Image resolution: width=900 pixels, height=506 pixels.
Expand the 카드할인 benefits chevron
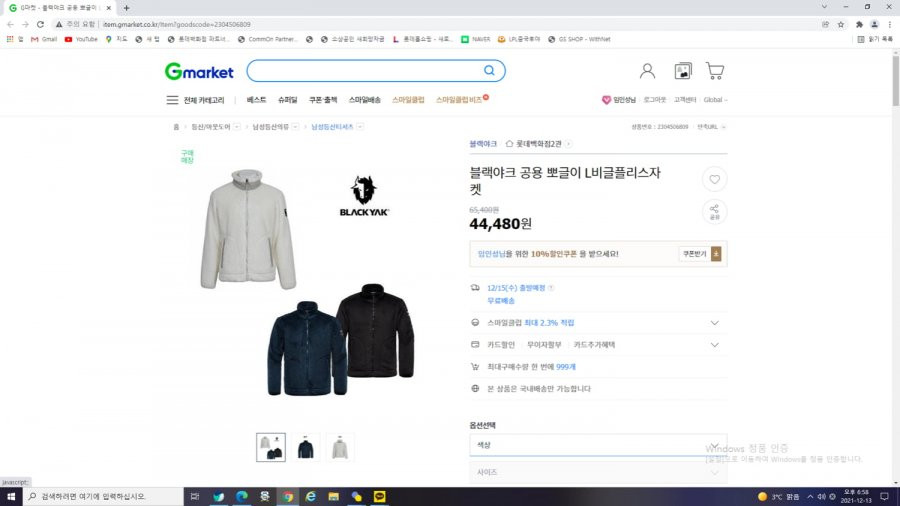coord(715,345)
